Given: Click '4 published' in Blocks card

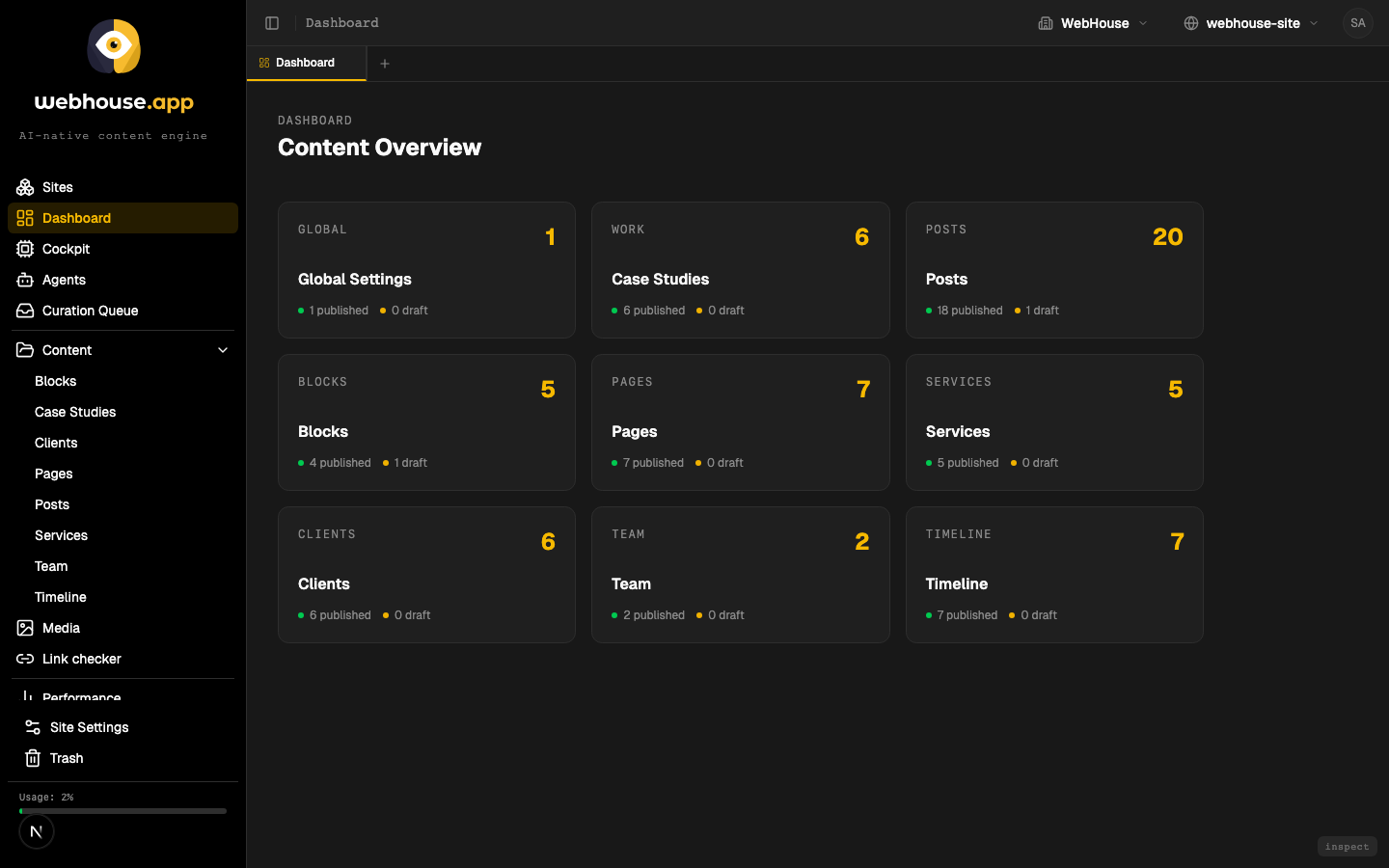Looking at the screenshot, I should pyautogui.click(x=340, y=463).
